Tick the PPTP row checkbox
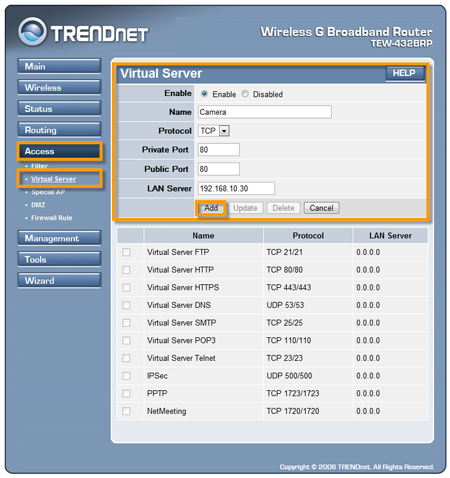The height and width of the screenshot is (478, 450). (x=126, y=393)
